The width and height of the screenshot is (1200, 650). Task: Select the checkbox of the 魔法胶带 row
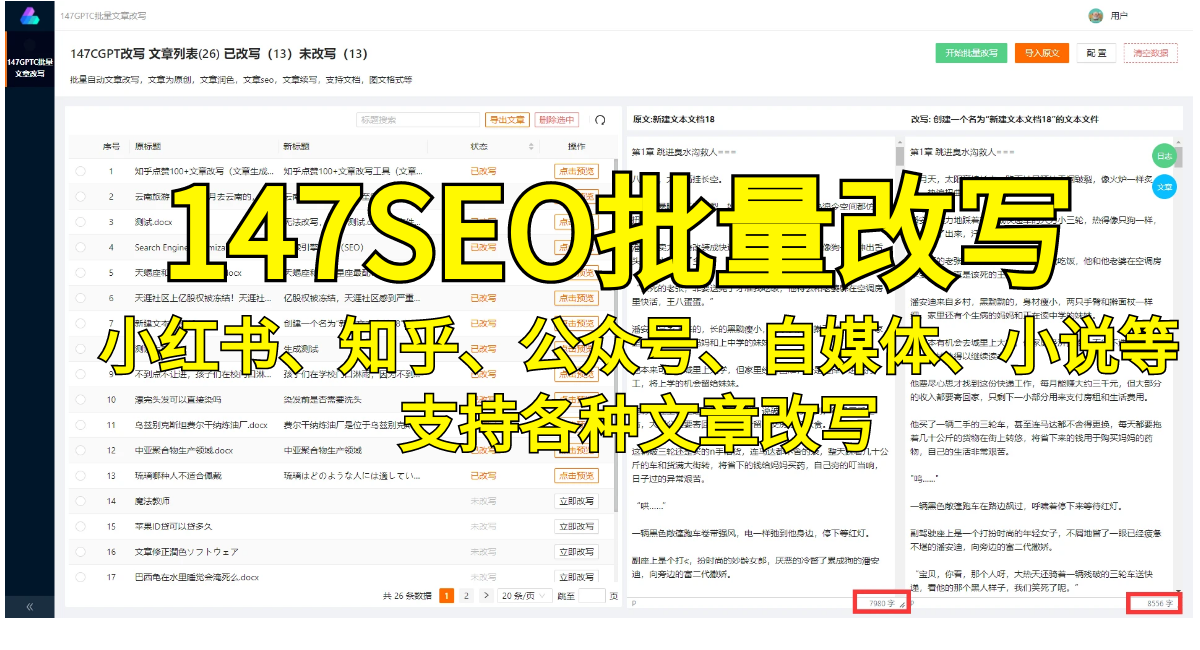click(80, 500)
